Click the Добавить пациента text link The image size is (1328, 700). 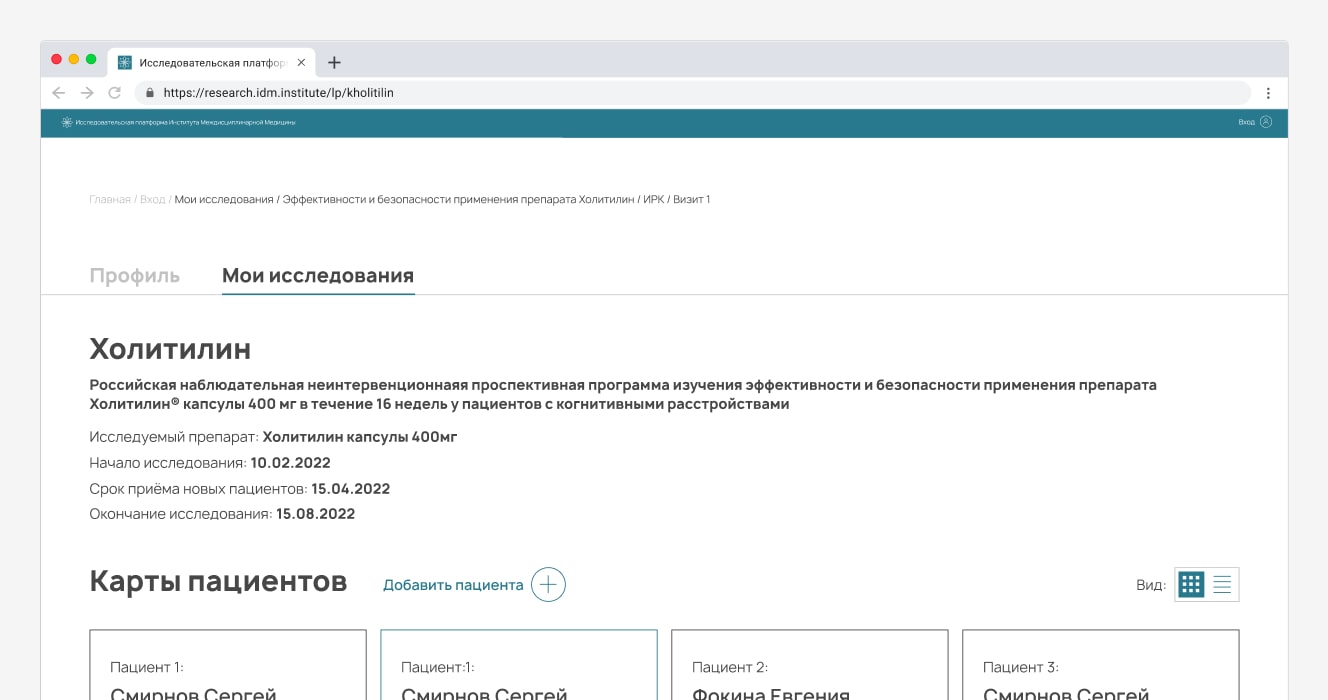click(453, 585)
